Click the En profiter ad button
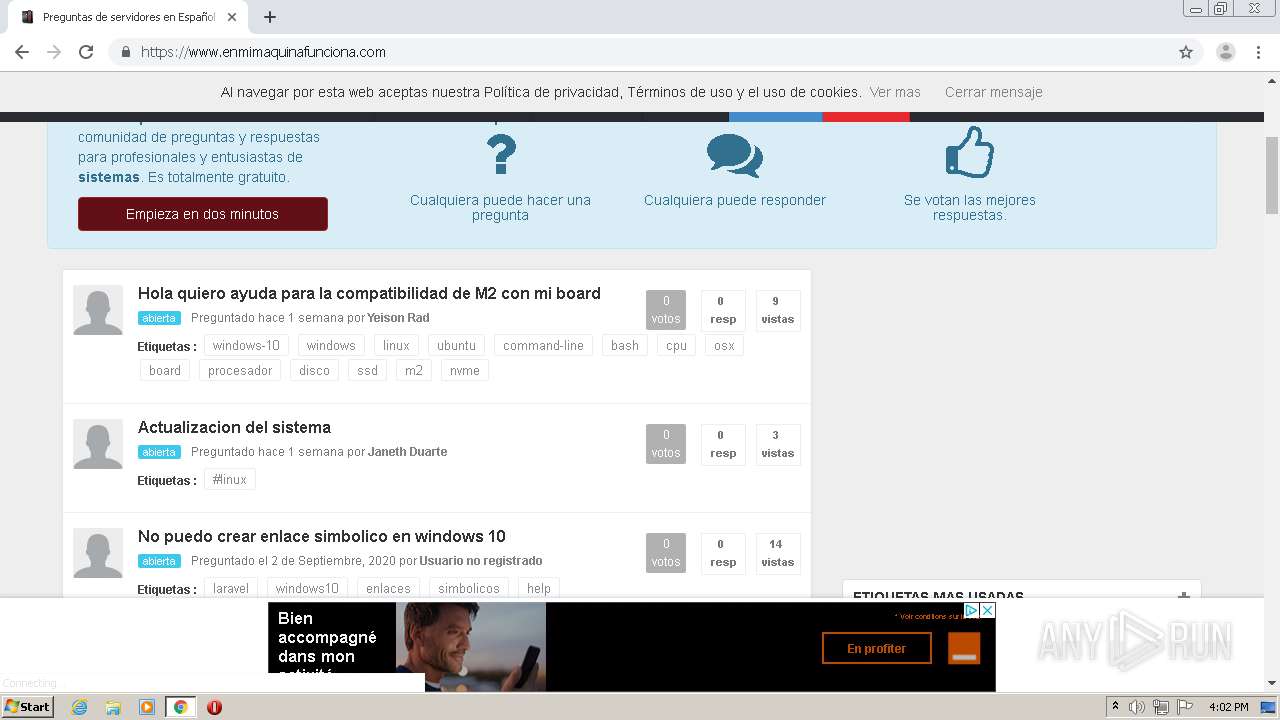The image size is (1280, 720). [x=876, y=648]
